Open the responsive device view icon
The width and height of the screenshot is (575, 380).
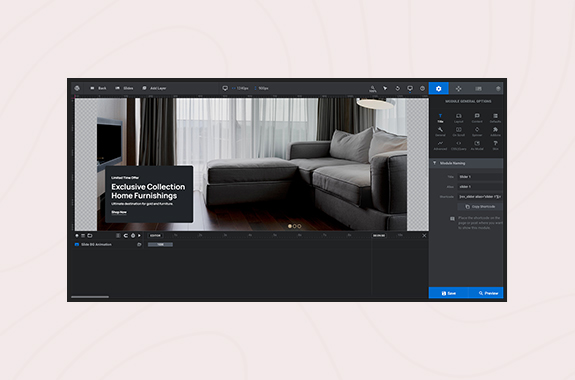coord(410,88)
